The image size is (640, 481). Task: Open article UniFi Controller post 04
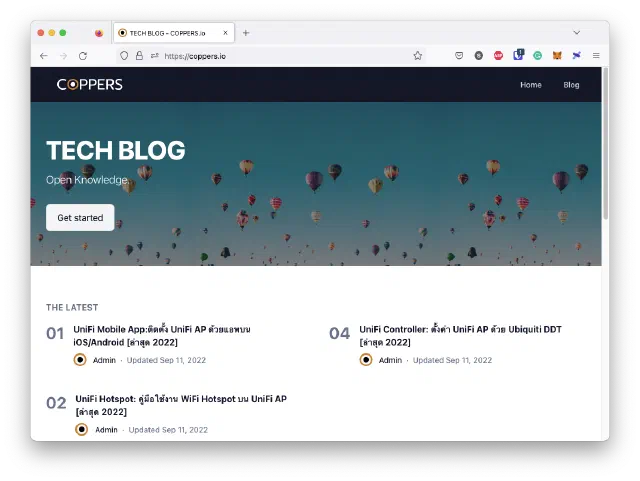(x=460, y=336)
